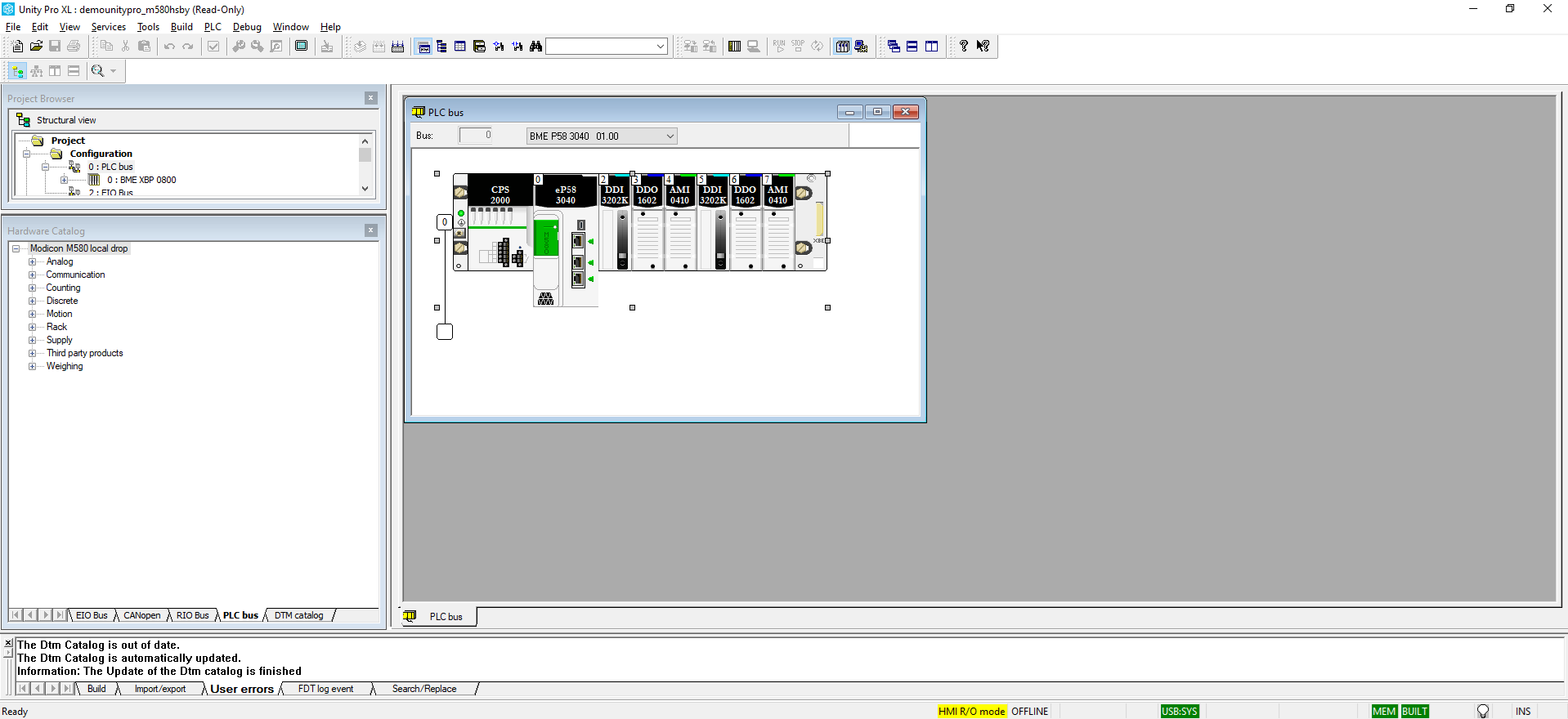
Task: Expand the Third party products node
Action: [x=33, y=353]
